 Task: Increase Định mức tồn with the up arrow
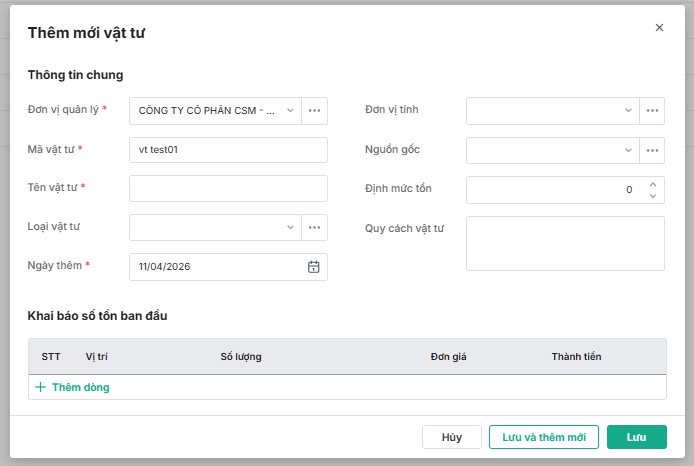point(652,183)
